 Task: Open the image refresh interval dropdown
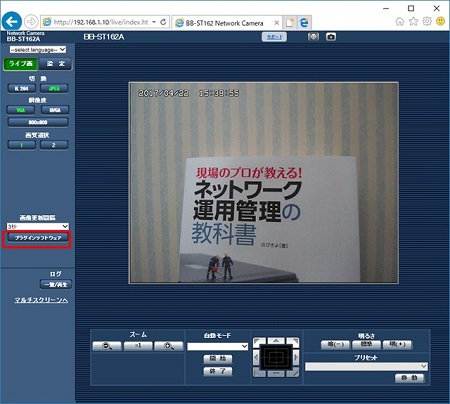pyautogui.click(x=38, y=226)
